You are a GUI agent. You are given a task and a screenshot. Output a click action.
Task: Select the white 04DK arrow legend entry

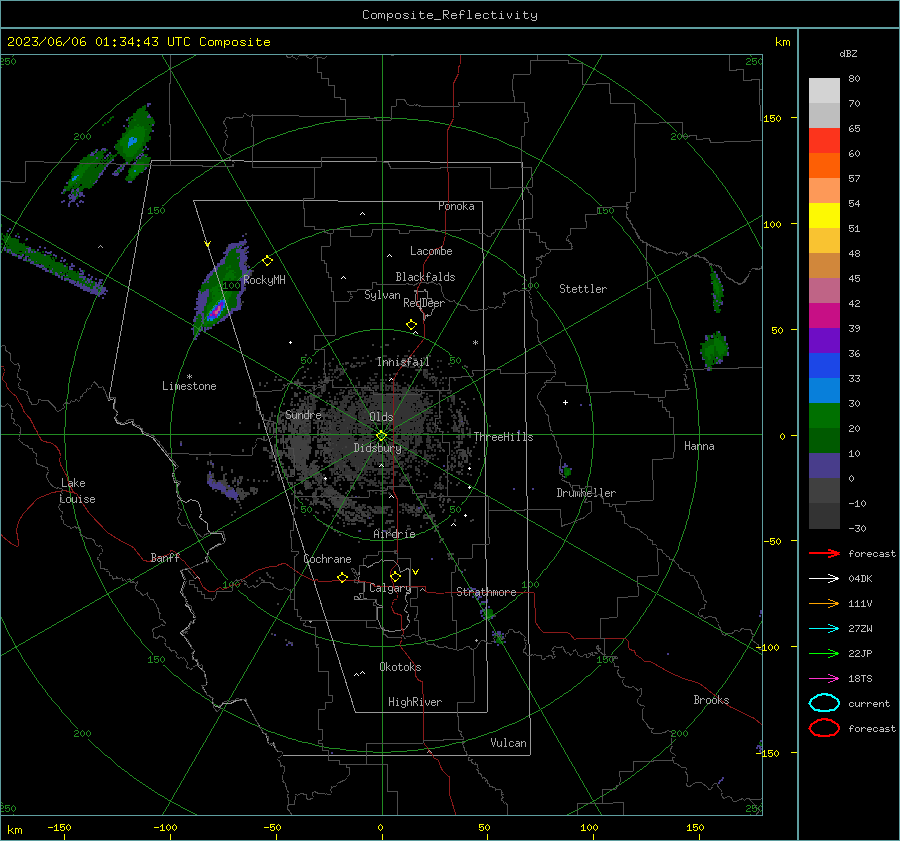[824, 578]
